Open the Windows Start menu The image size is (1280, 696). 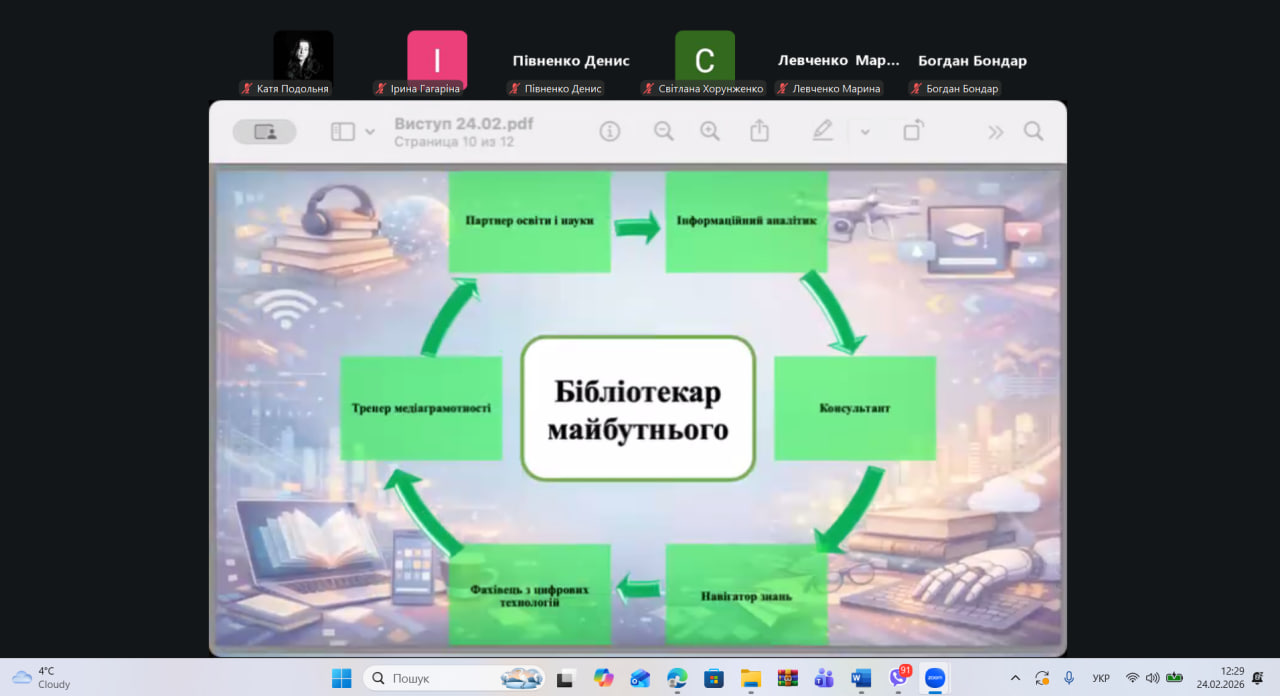pos(342,678)
